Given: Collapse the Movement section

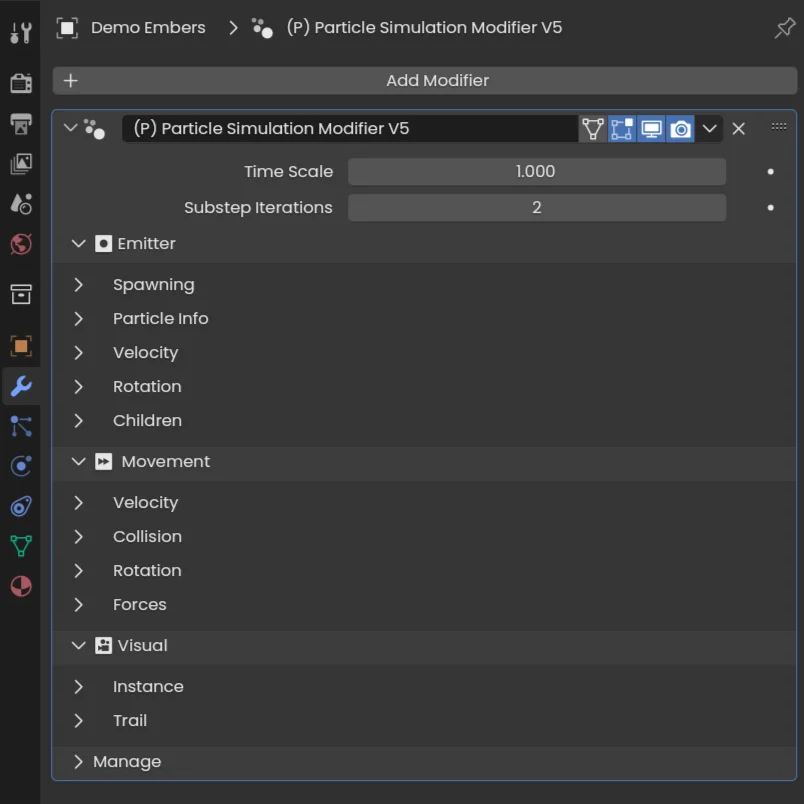Looking at the screenshot, I should (x=79, y=462).
